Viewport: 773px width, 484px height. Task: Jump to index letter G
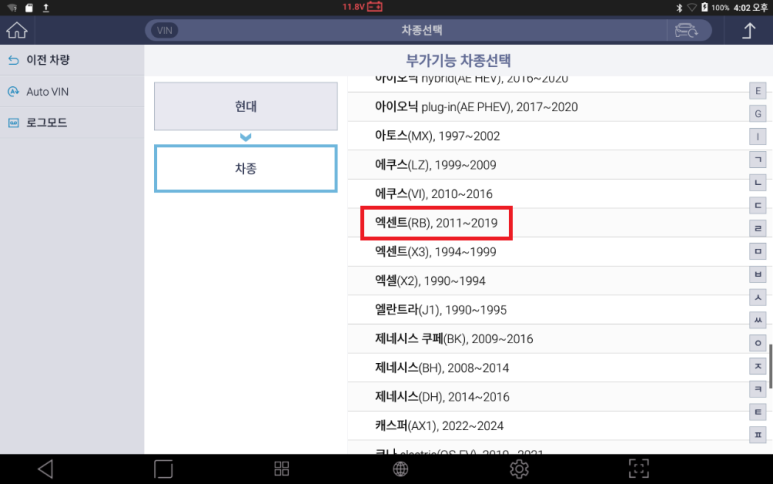(x=758, y=114)
